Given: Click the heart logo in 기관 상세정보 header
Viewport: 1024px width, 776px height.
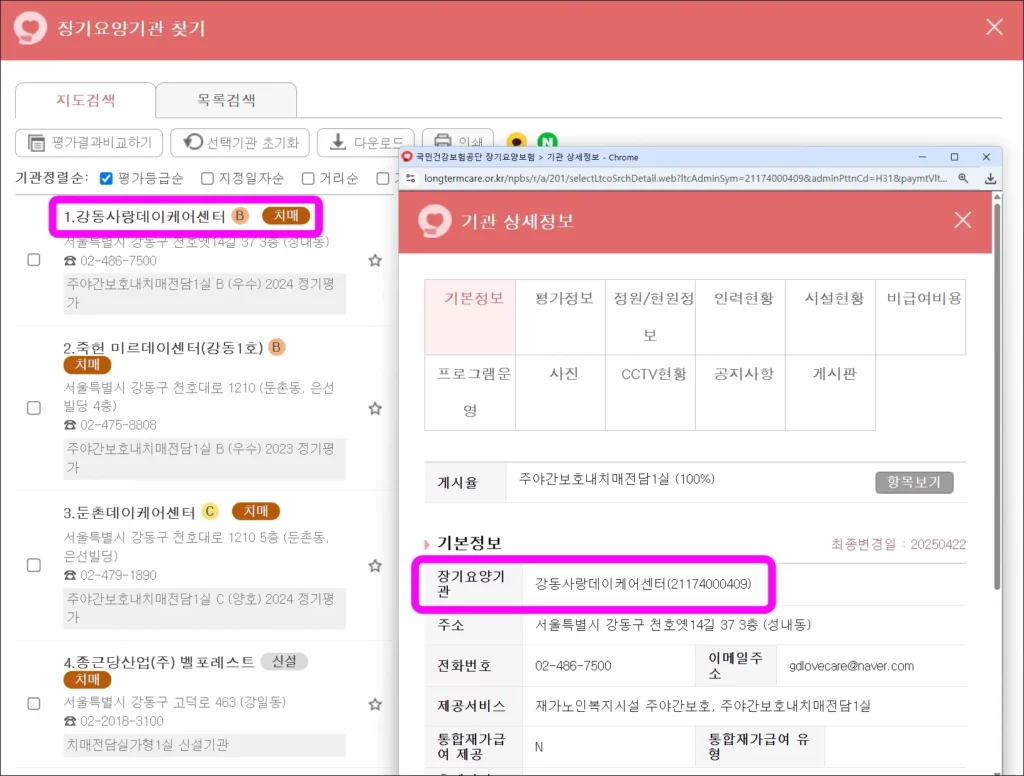Looking at the screenshot, I should (434, 220).
